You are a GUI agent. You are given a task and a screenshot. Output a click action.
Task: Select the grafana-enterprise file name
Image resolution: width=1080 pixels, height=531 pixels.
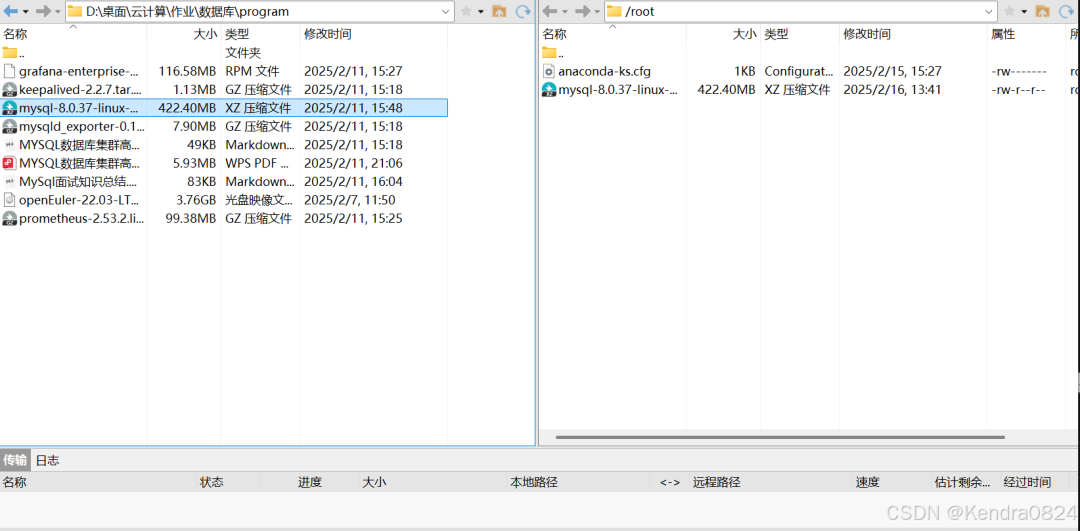pyautogui.click(x=81, y=71)
